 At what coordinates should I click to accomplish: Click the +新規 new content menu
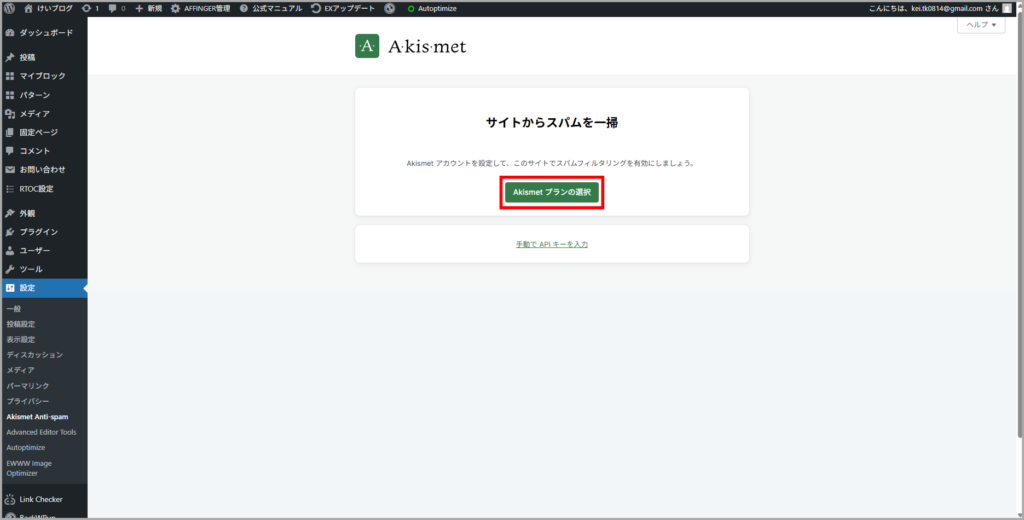point(148,8)
